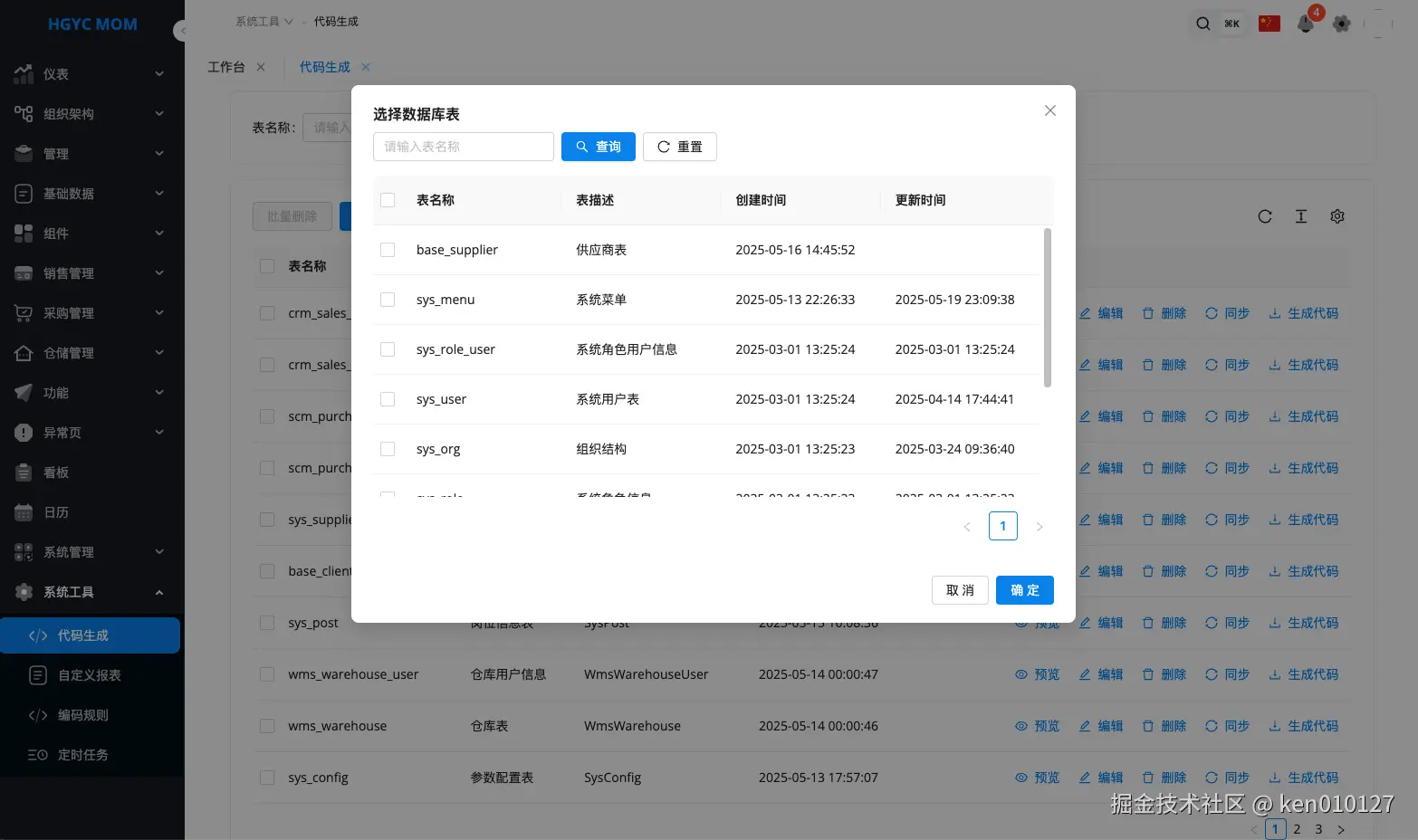Sync the wms_warehouse_user row
Viewport: 1418px width, 840px height.
pyautogui.click(x=1228, y=674)
